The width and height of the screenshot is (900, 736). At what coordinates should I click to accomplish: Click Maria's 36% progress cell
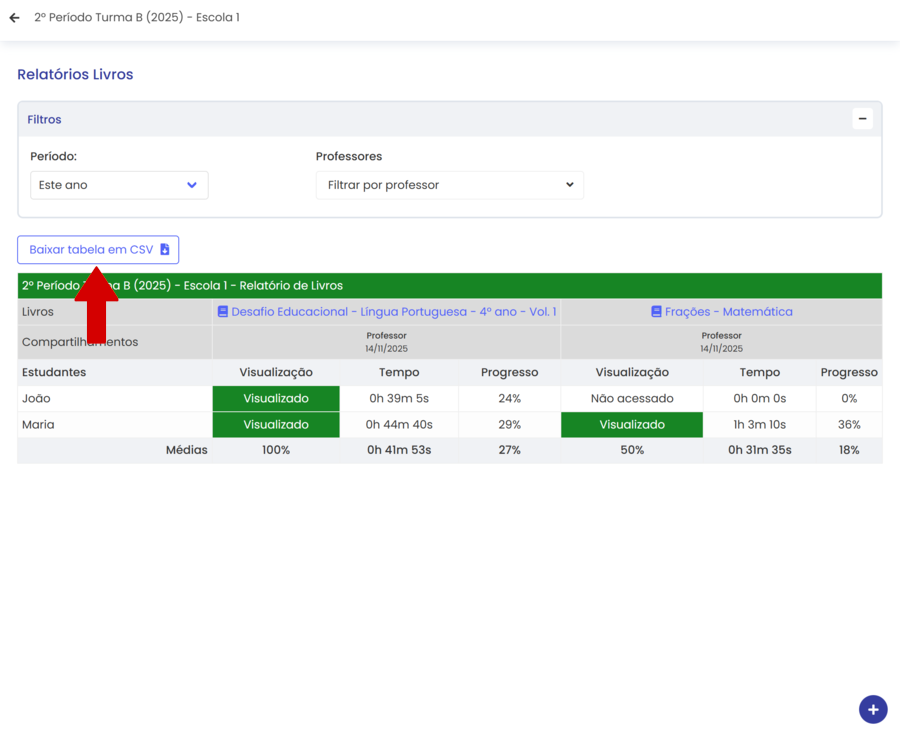tap(849, 425)
